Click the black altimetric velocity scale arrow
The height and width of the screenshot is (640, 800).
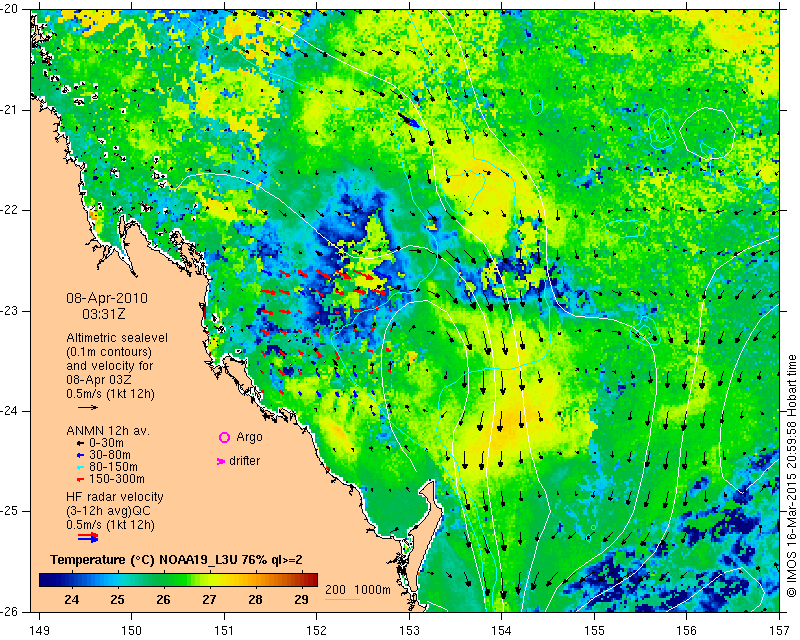click(x=88, y=407)
